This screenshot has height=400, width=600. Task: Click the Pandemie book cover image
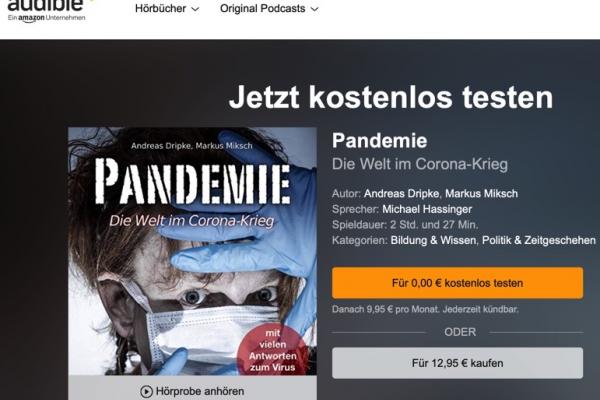(x=192, y=251)
